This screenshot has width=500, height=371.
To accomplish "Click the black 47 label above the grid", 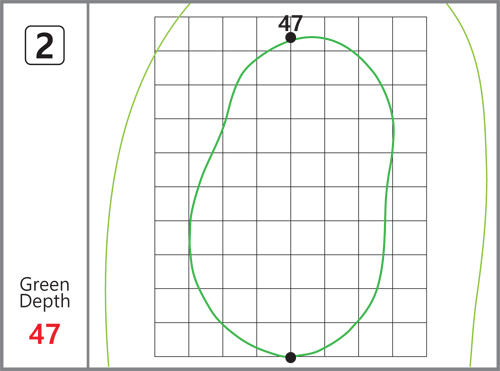I will (x=291, y=23).
